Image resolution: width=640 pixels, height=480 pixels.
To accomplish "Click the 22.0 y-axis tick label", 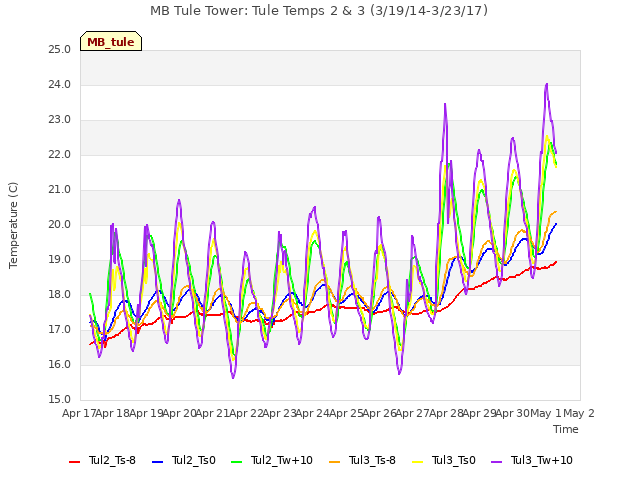I will [x=60, y=155].
